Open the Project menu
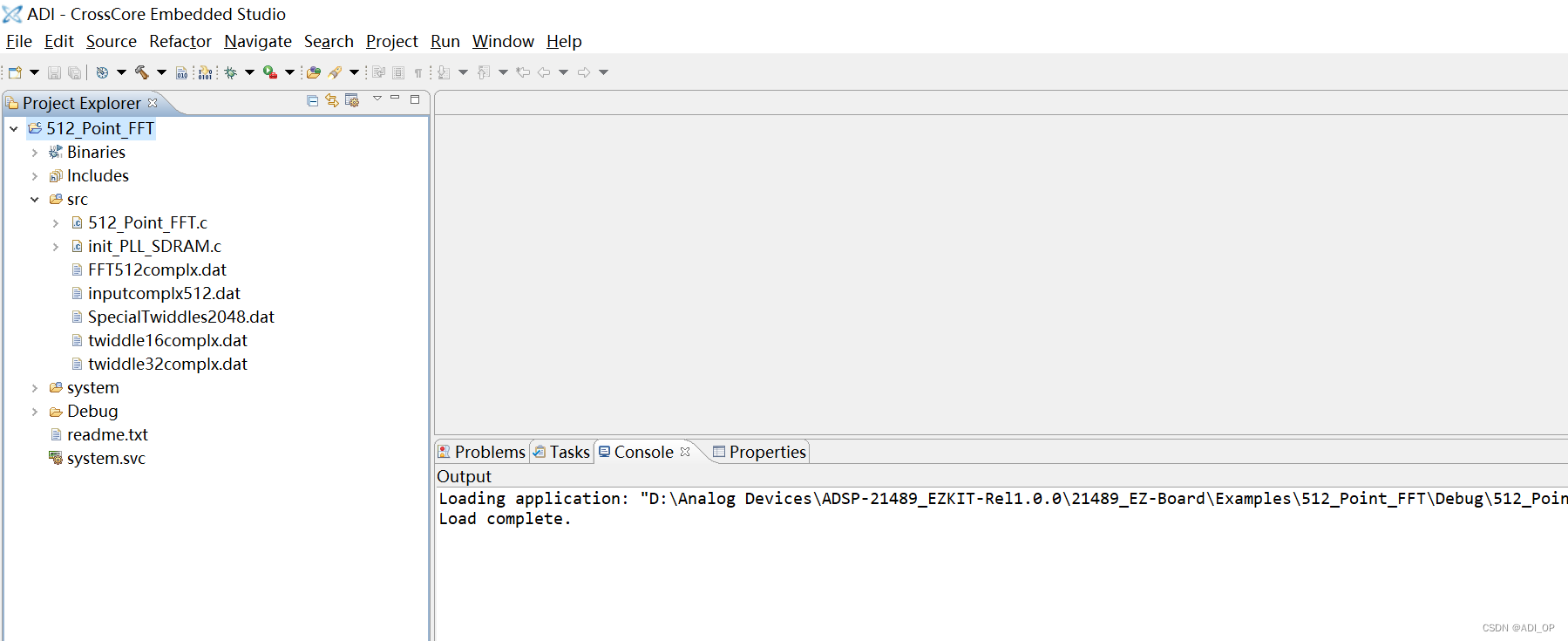This screenshot has height=641, width=1568. (392, 41)
